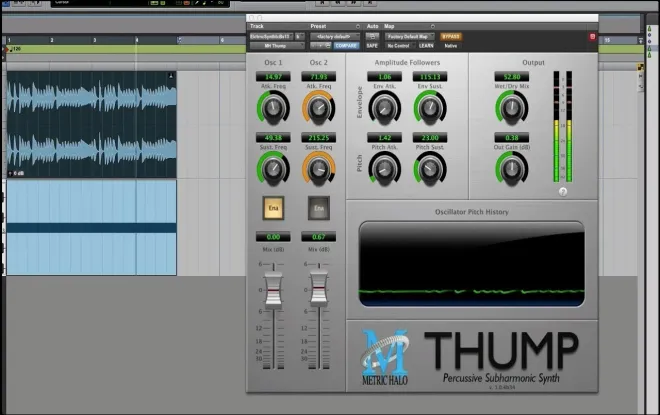Click the Osc 1 Atk. Freq knob

[x=273, y=108]
